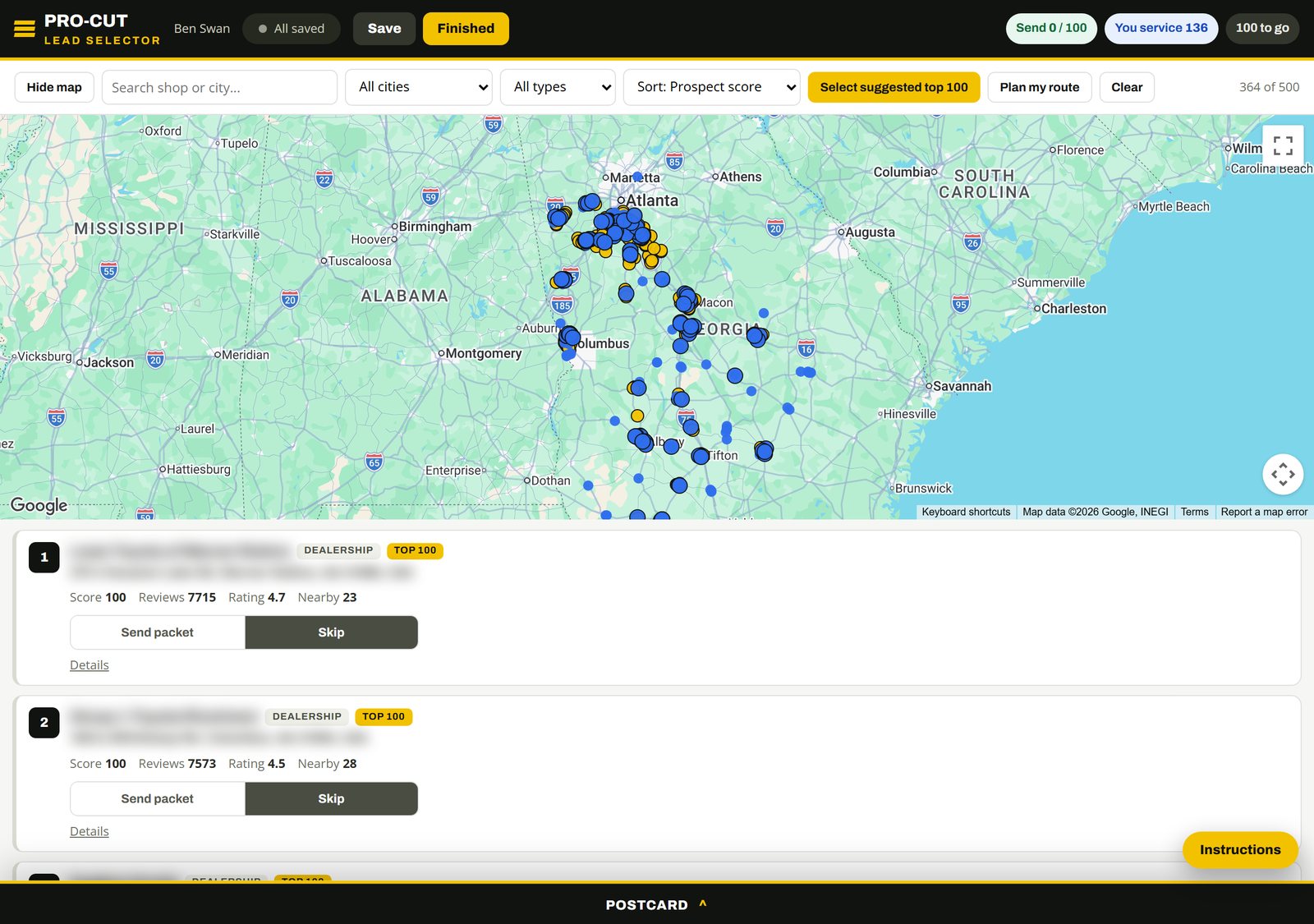Open Keyboard shortcuts on map
Image resolution: width=1314 pixels, height=924 pixels.
point(966,512)
